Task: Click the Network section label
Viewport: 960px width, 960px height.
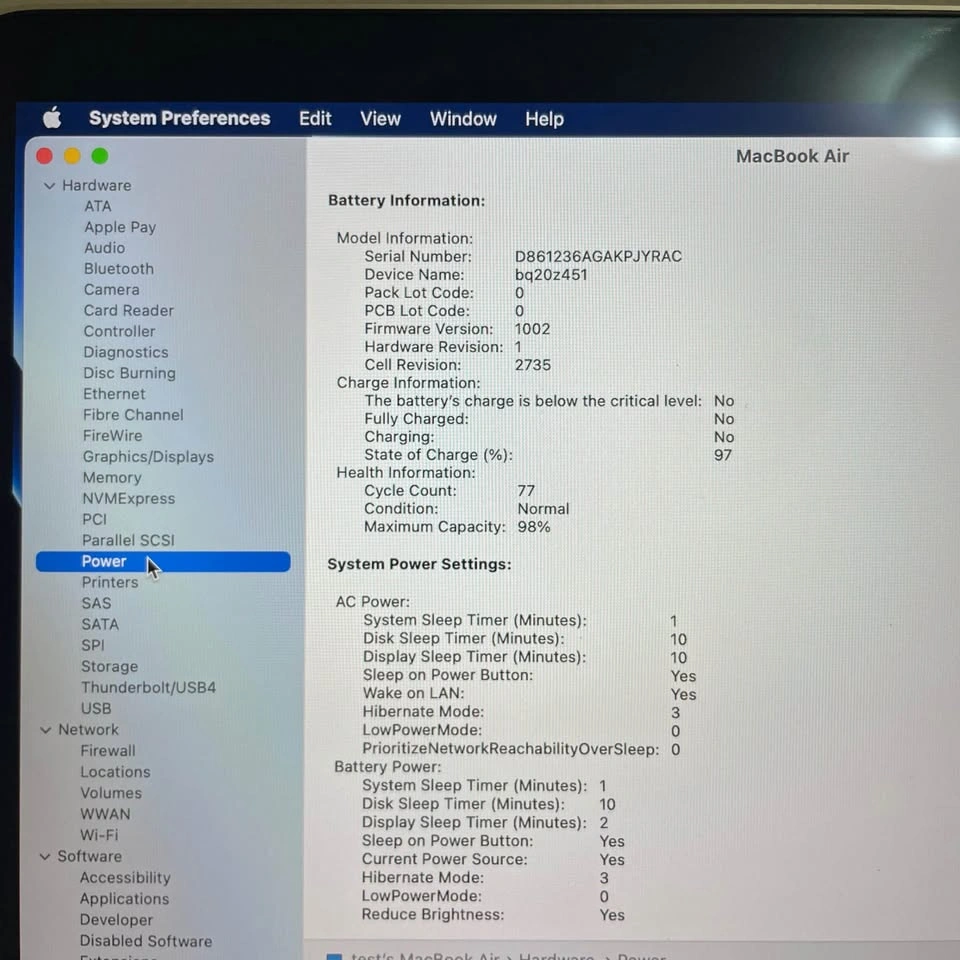Action: coord(88,730)
